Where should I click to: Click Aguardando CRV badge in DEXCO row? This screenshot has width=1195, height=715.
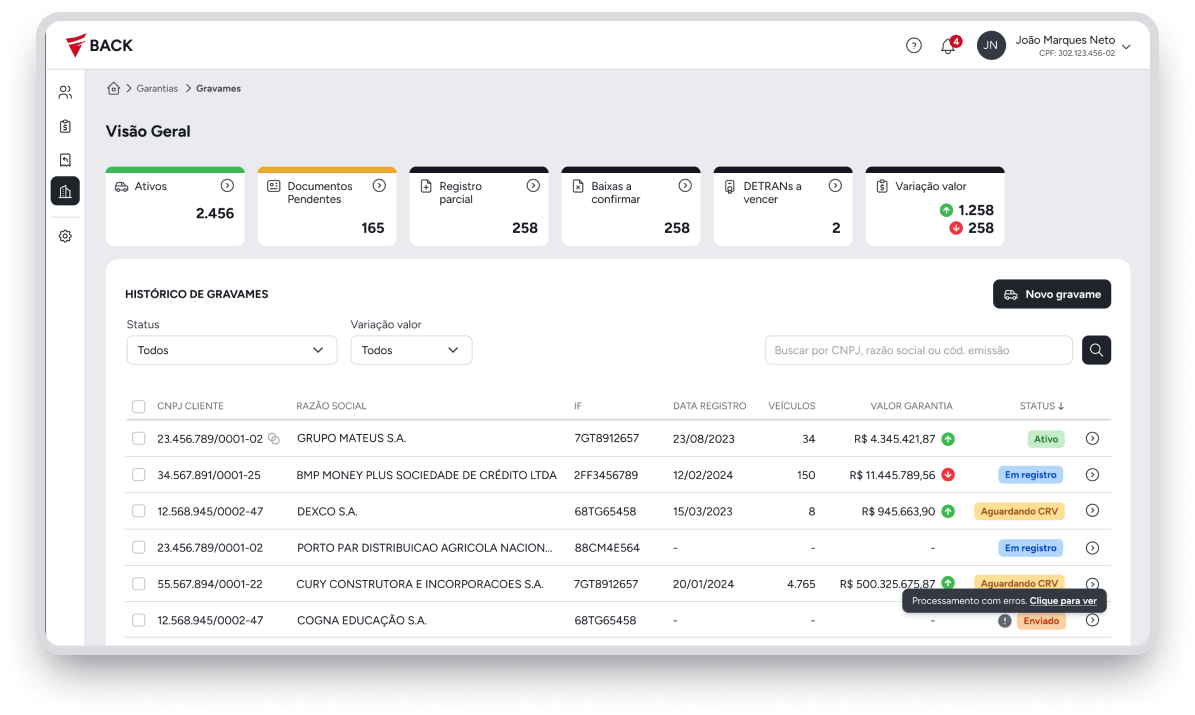click(x=1019, y=511)
